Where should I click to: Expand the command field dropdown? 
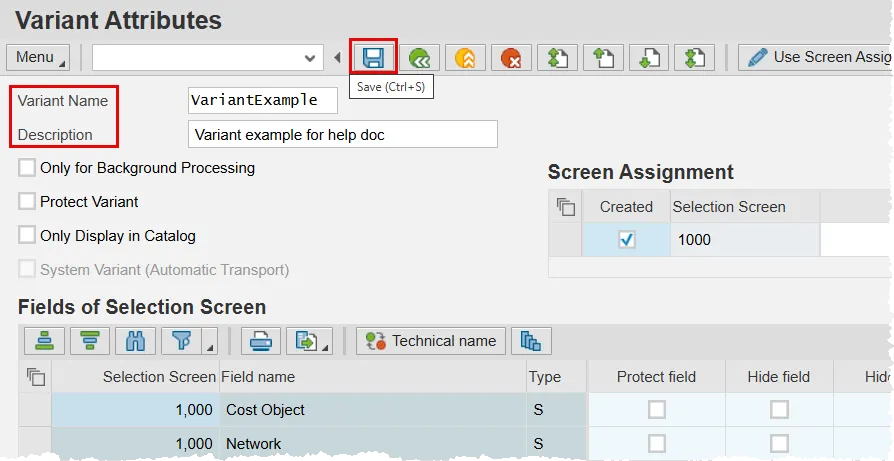(310, 58)
